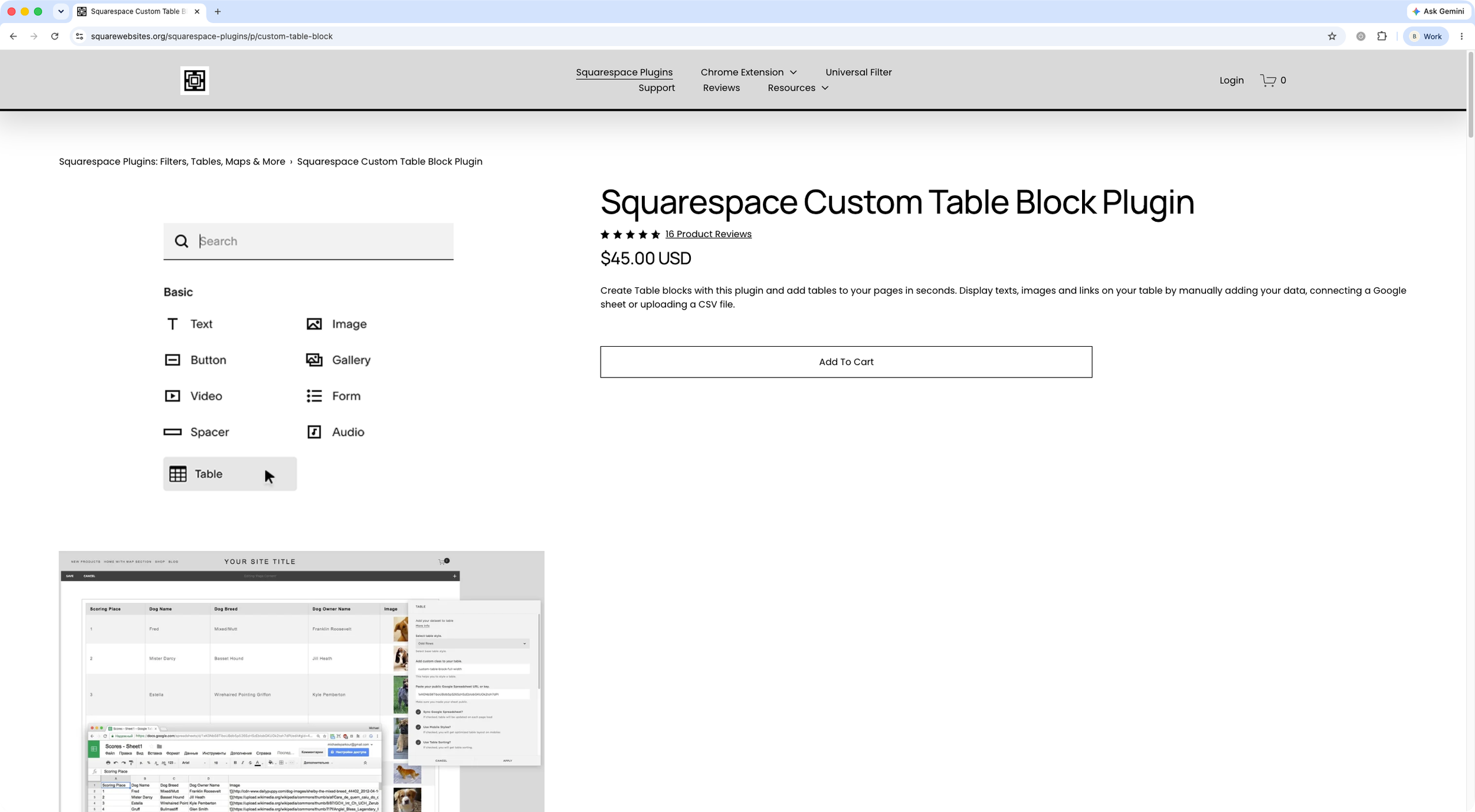Go back with the browser back arrow
This screenshot has width=1475, height=812.
point(14,37)
